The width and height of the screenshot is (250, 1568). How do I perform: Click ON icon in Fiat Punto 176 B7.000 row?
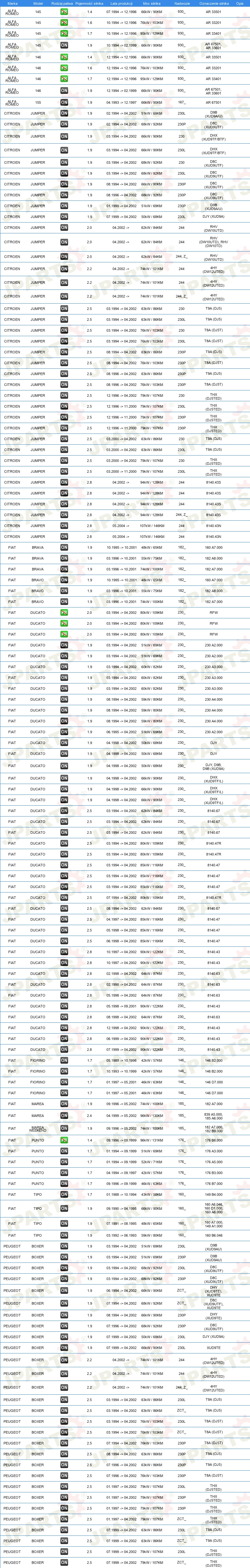pyautogui.click(x=64, y=1184)
